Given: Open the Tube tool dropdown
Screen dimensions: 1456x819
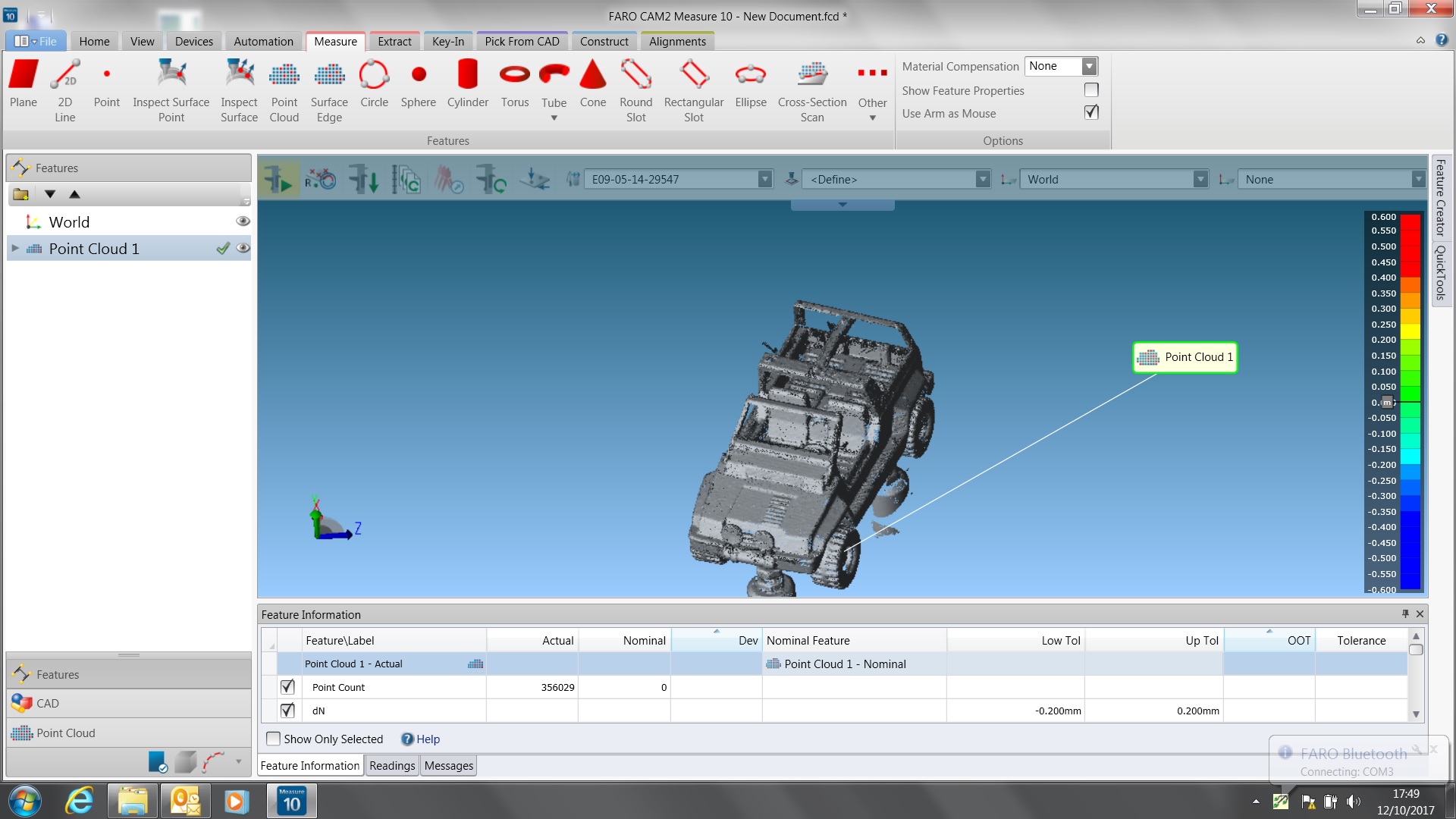Looking at the screenshot, I should (x=554, y=118).
